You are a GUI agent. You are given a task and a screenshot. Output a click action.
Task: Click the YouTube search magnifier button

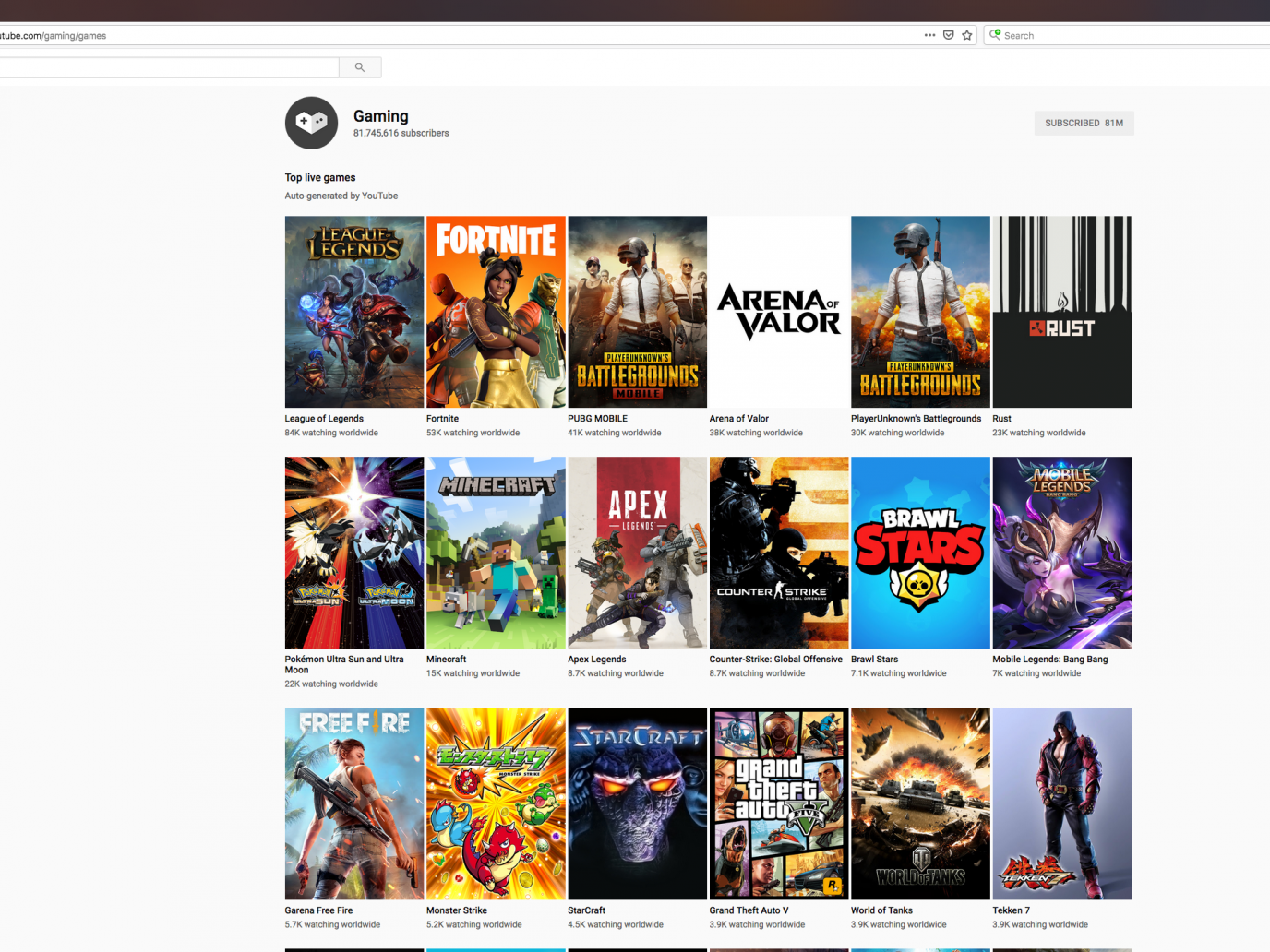[360, 67]
